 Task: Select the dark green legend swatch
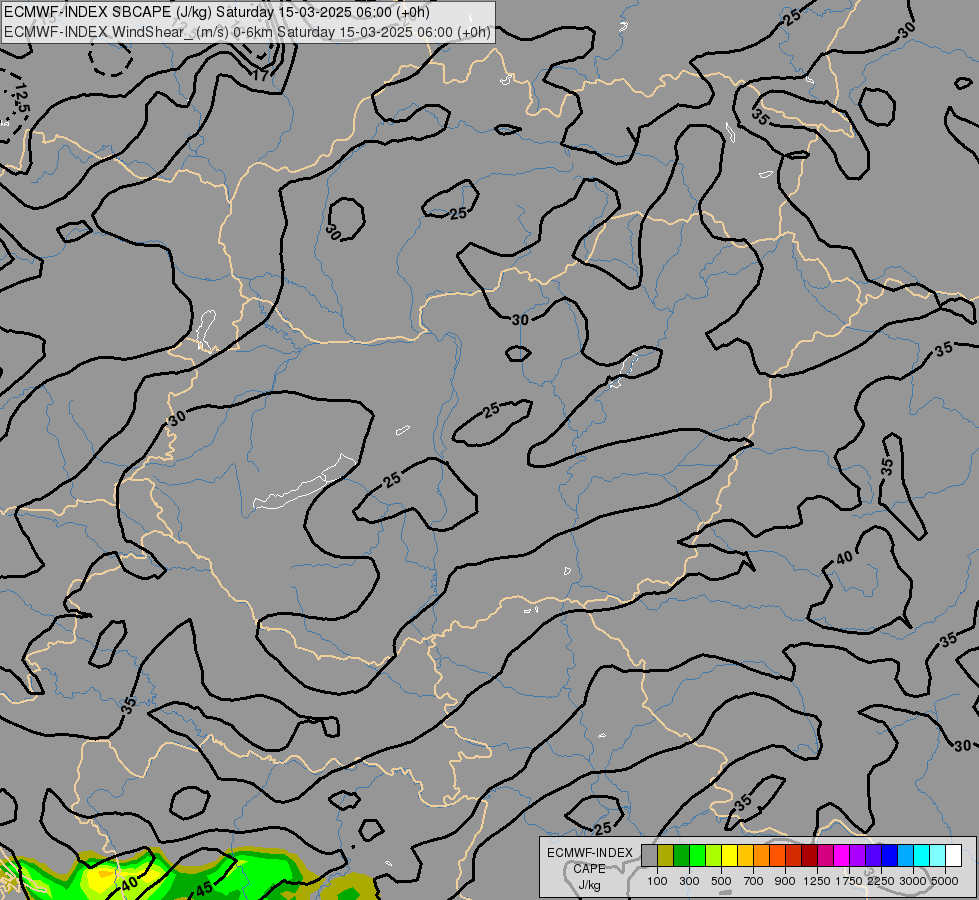[681, 855]
